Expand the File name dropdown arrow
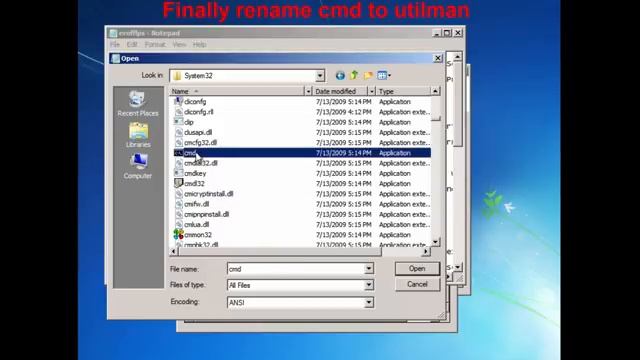Image resolution: width=640 pixels, height=360 pixels. pyautogui.click(x=369, y=269)
